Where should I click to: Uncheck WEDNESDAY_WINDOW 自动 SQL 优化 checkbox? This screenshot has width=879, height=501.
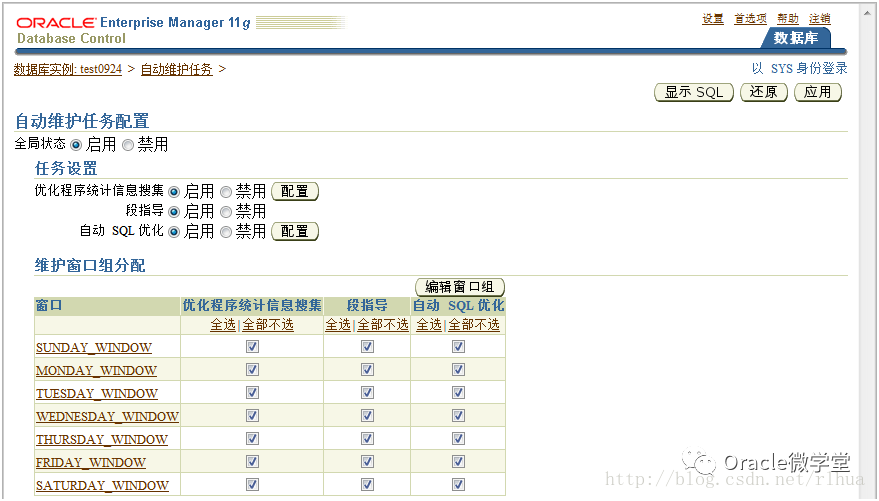[x=459, y=416]
